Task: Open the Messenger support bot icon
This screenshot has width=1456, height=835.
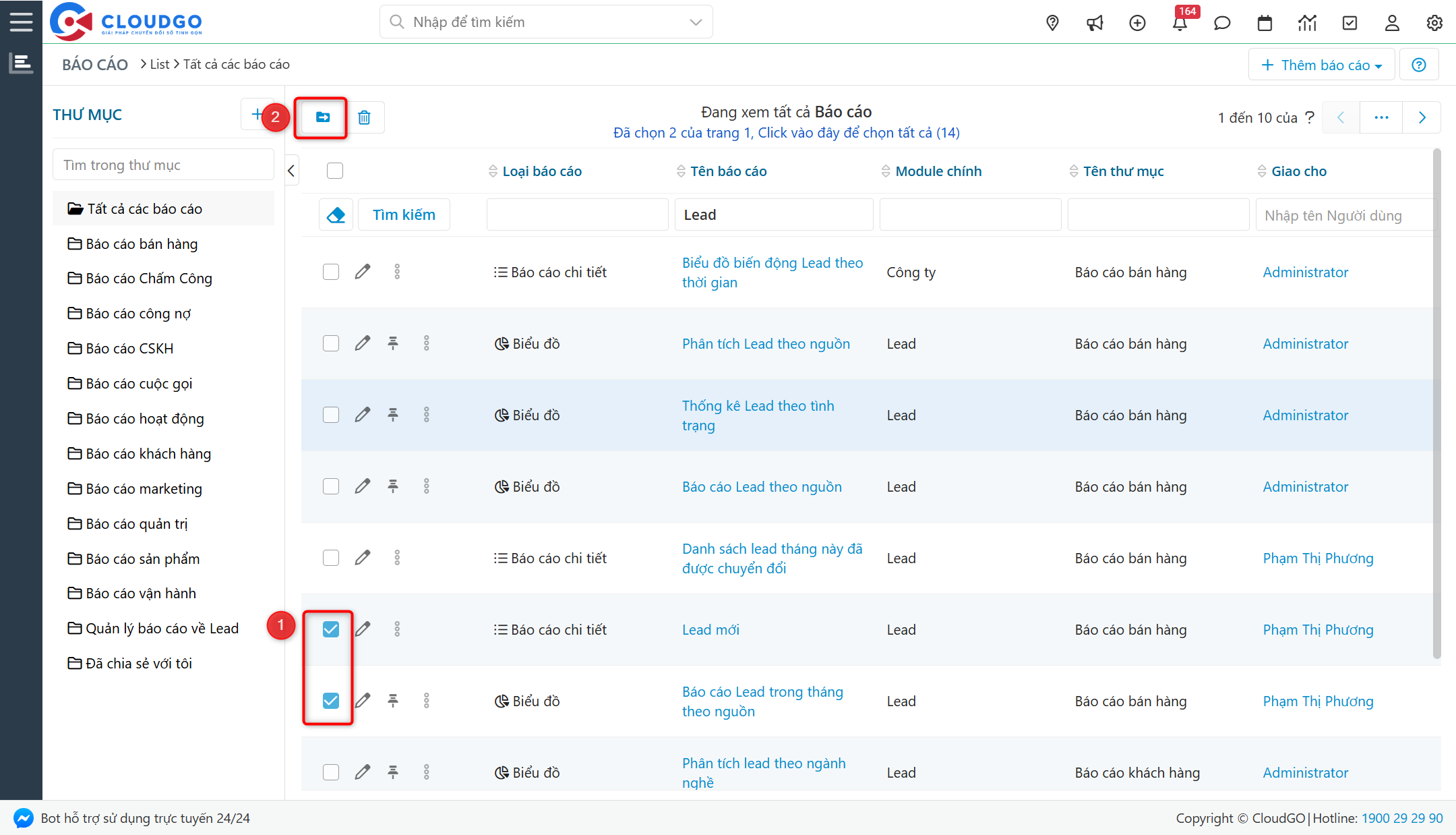Action: click(x=23, y=818)
